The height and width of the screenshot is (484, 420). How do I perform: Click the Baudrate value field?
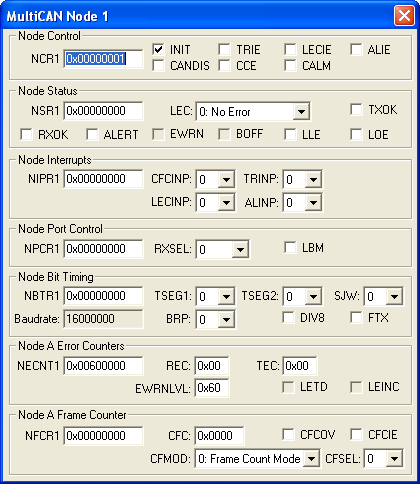[x=103, y=319]
